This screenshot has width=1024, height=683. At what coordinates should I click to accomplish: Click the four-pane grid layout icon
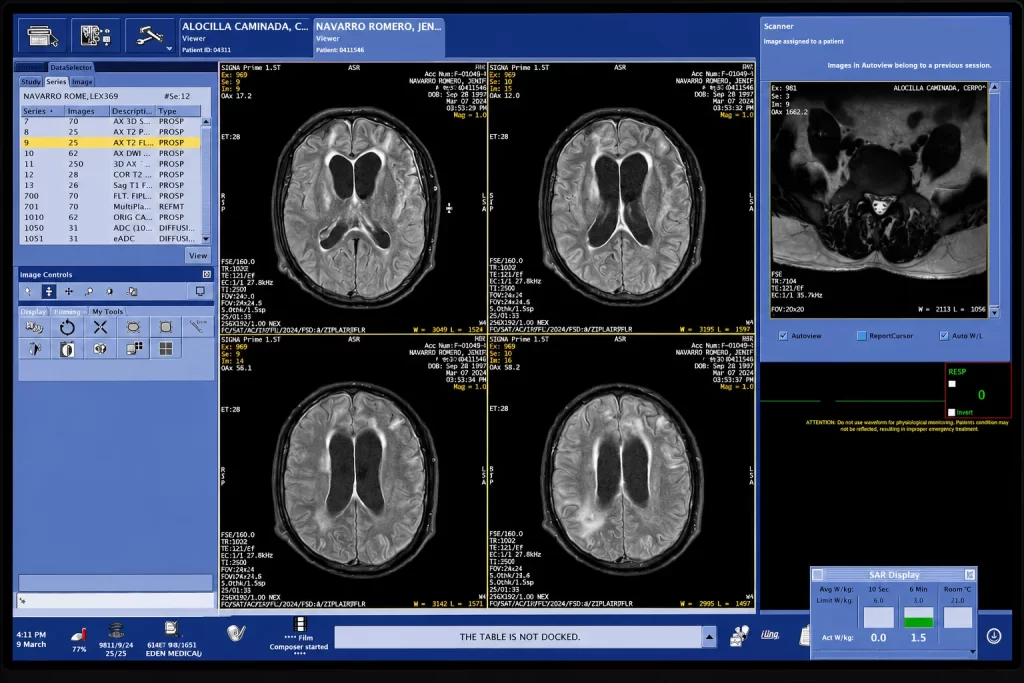click(166, 349)
